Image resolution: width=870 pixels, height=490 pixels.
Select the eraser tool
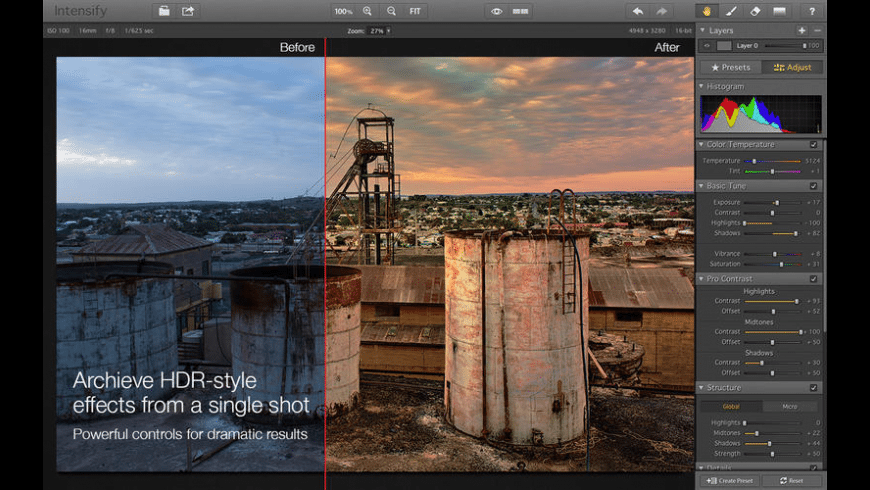[x=755, y=11]
